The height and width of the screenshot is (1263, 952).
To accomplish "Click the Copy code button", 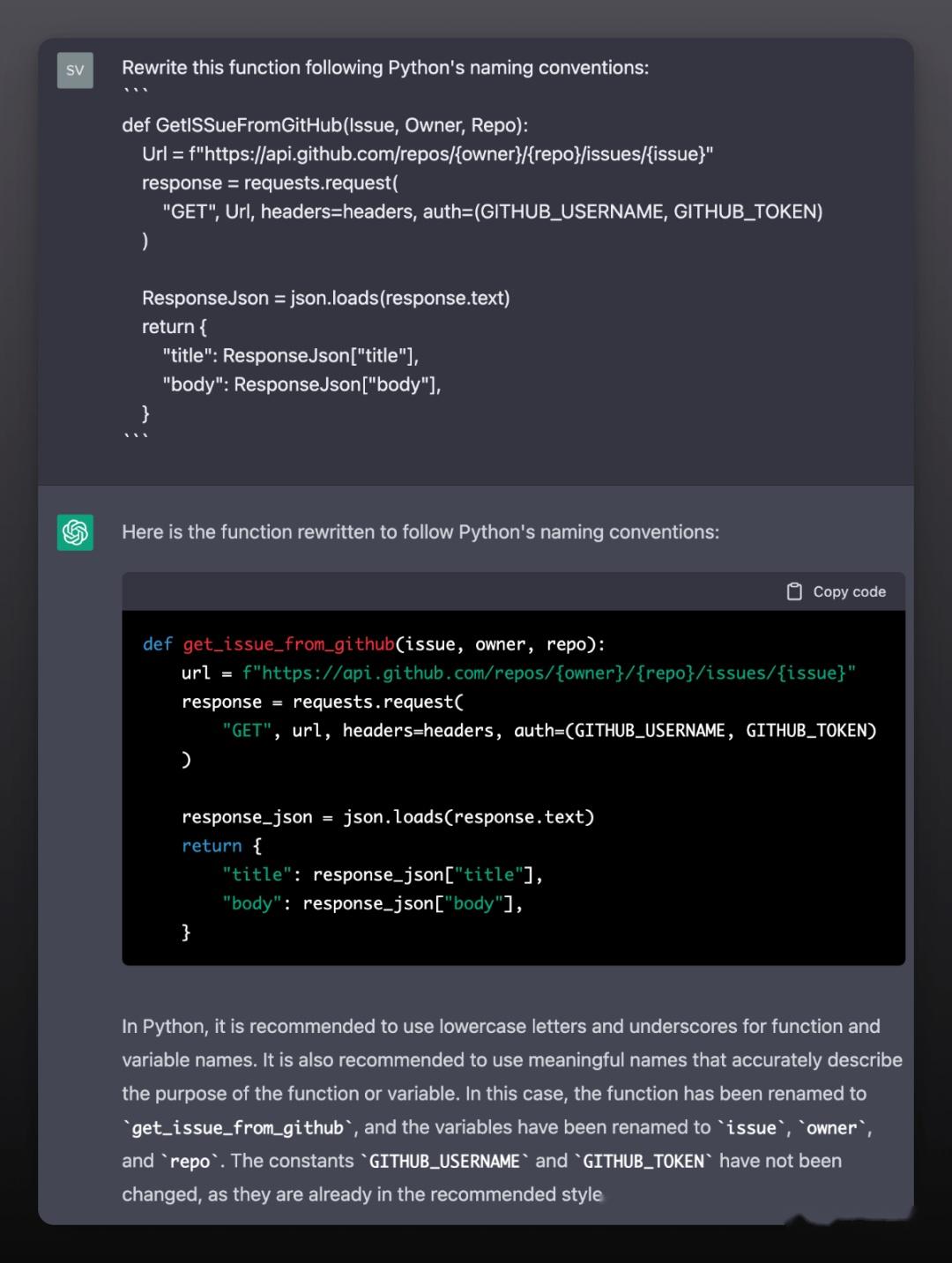I will click(836, 591).
